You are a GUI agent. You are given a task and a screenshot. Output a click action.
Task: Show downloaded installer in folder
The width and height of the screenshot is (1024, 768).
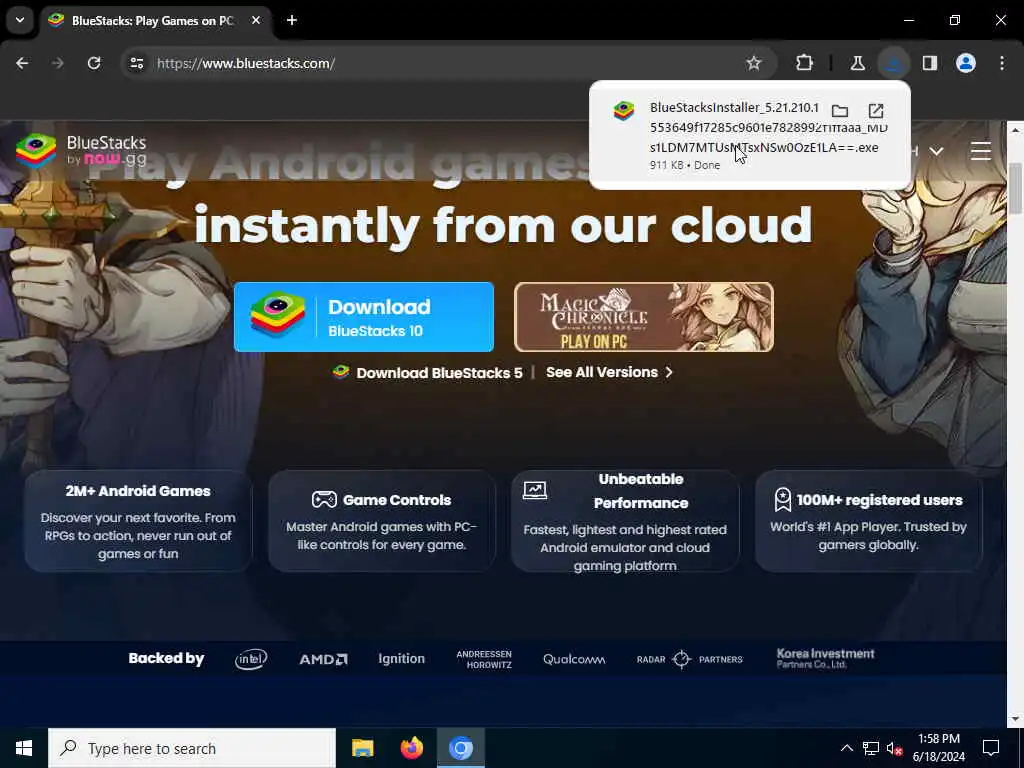pyautogui.click(x=840, y=110)
